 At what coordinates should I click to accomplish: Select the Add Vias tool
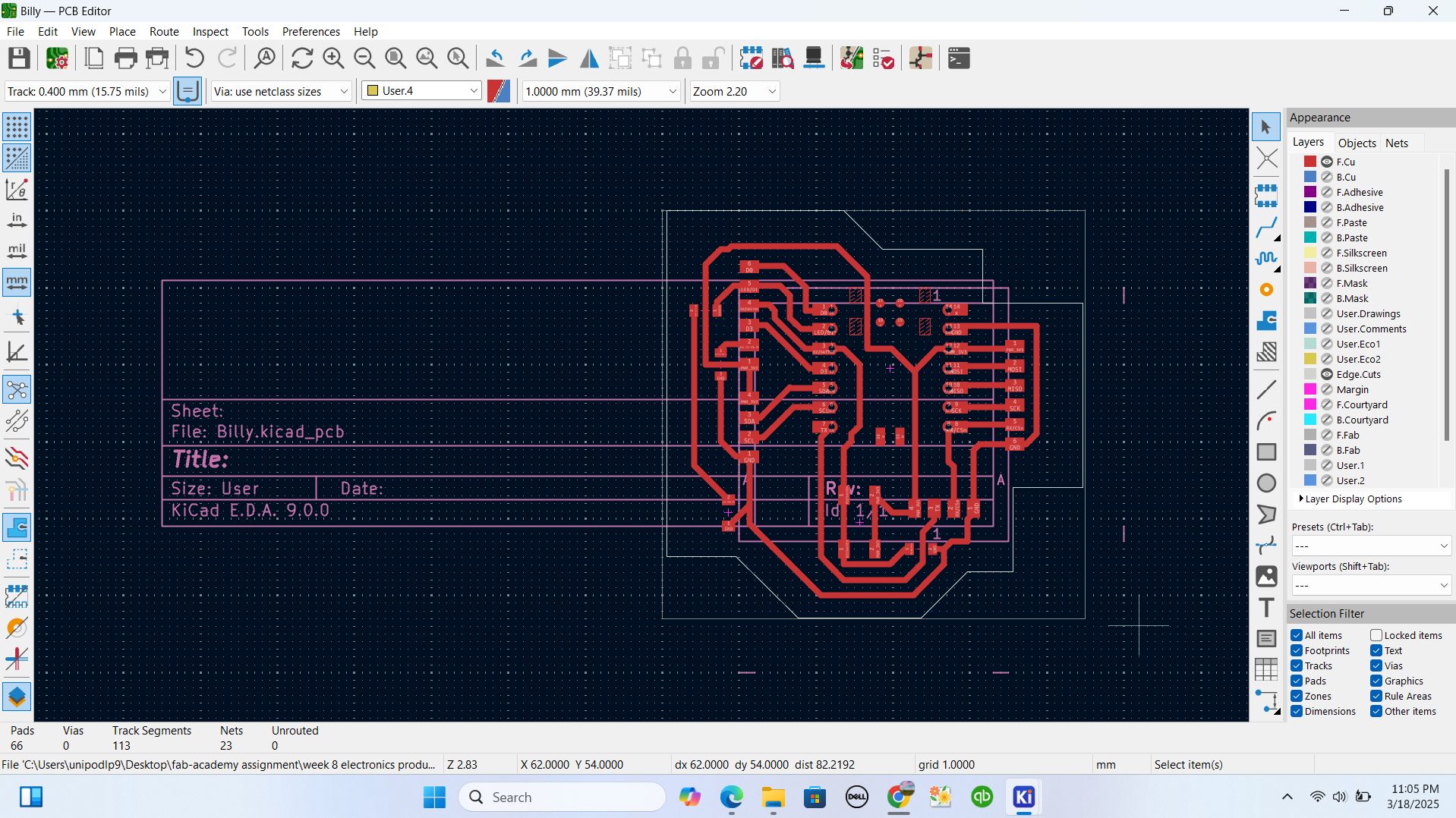pyautogui.click(x=1266, y=290)
